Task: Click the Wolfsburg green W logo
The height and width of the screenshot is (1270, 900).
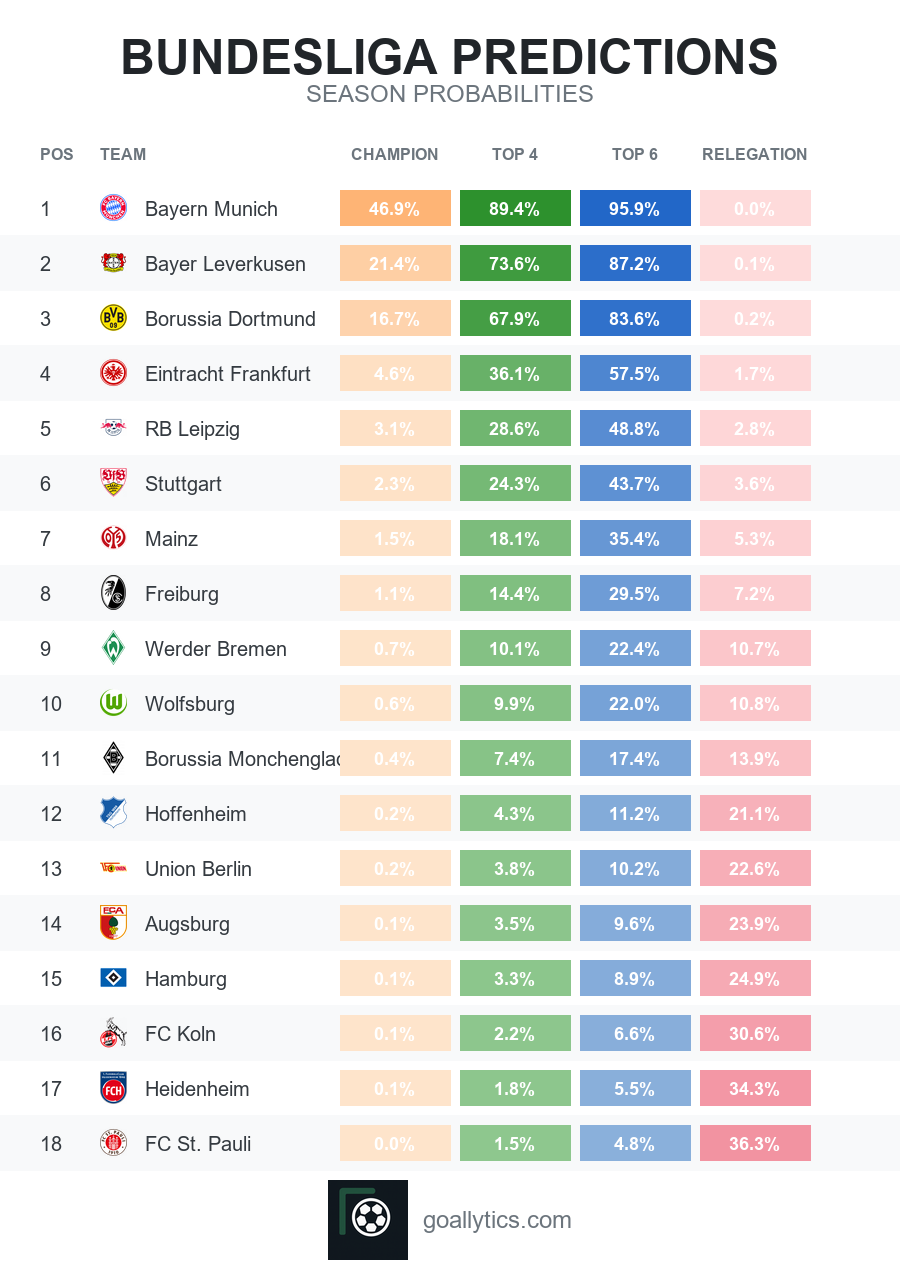Action: click(x=114, y=703)
